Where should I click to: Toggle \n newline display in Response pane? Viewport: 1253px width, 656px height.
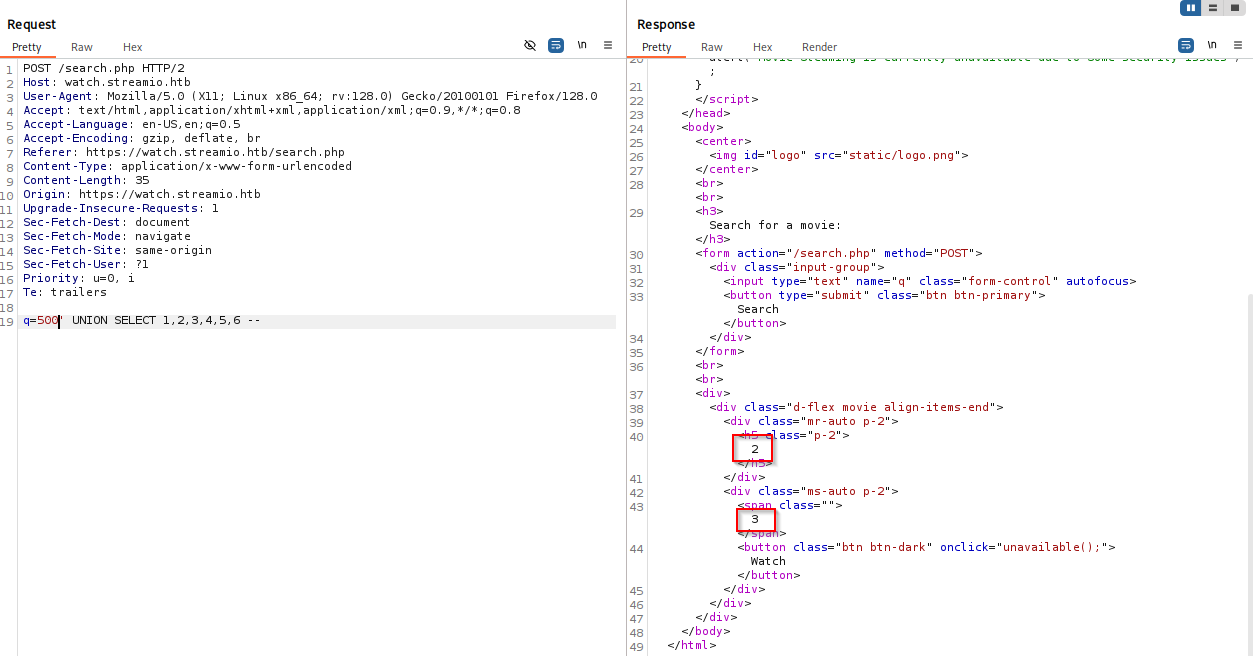coord(1212,46)
